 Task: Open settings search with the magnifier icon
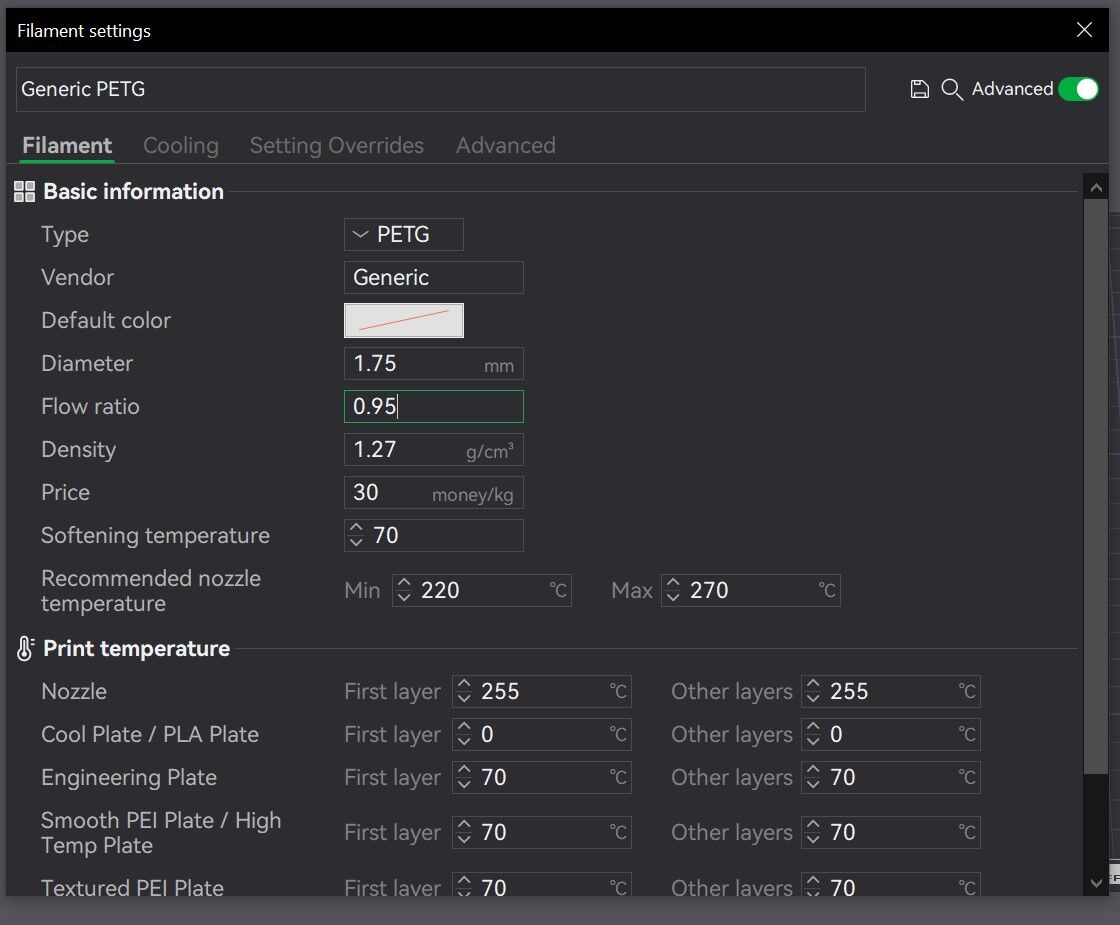(x=951, y=89)
